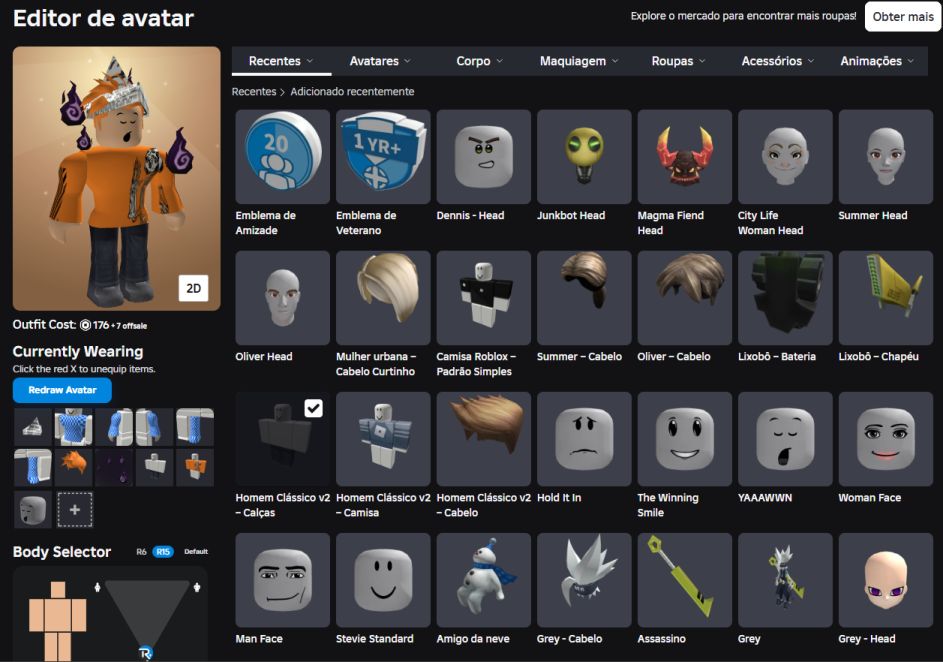Select the R6 body type
943x662 pixels.
141,551
